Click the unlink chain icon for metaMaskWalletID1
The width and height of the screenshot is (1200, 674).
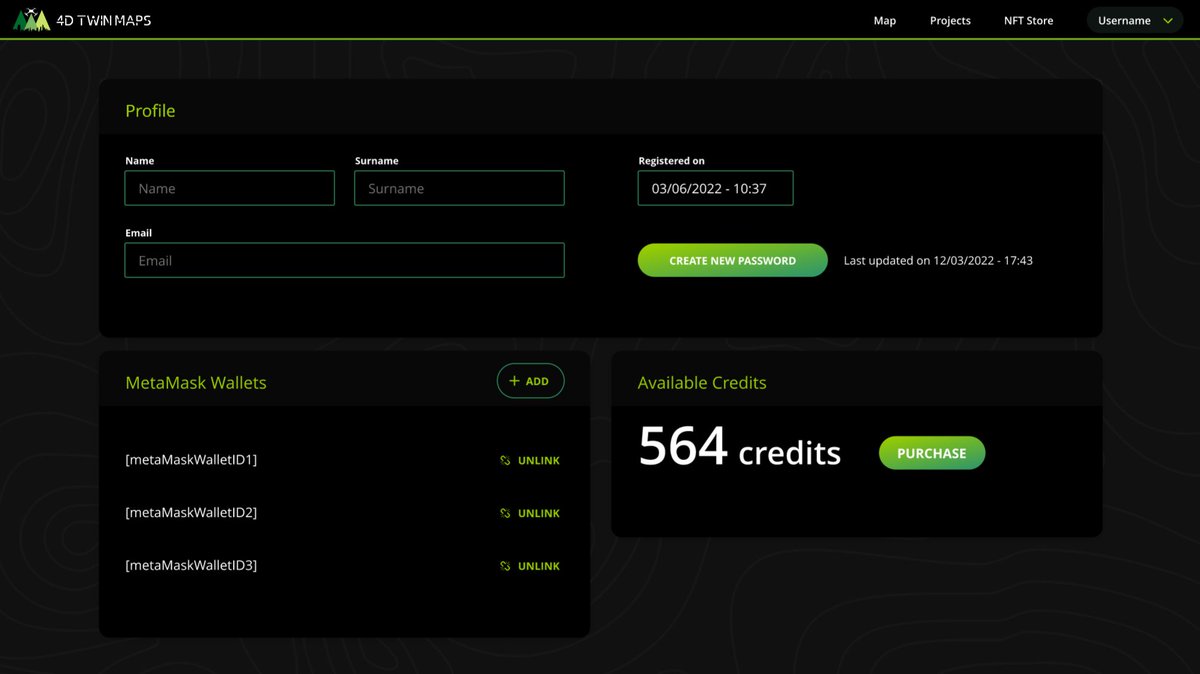pos(505,461)
